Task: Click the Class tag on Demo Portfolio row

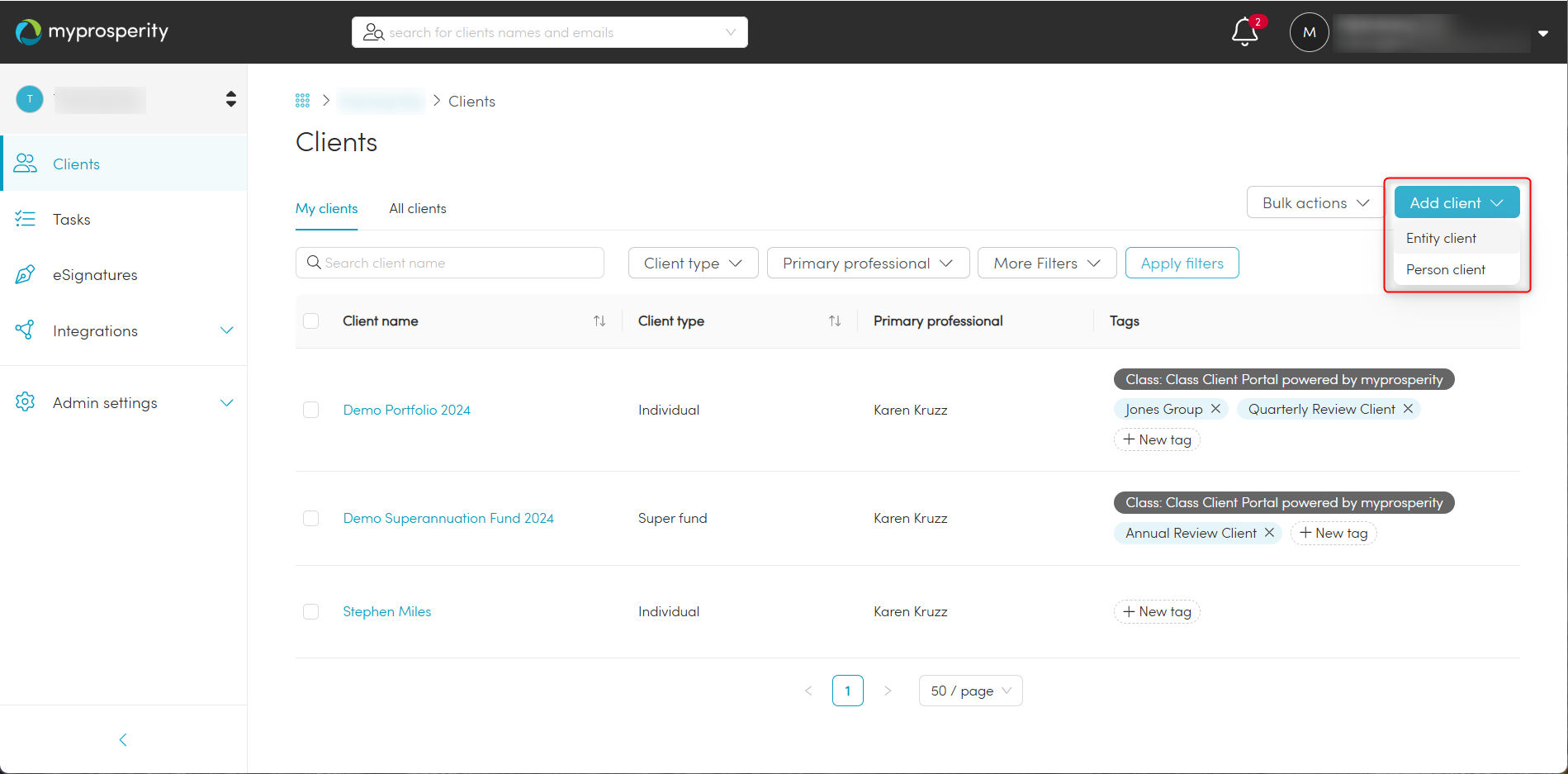Action: click(x=1284, y=379)
